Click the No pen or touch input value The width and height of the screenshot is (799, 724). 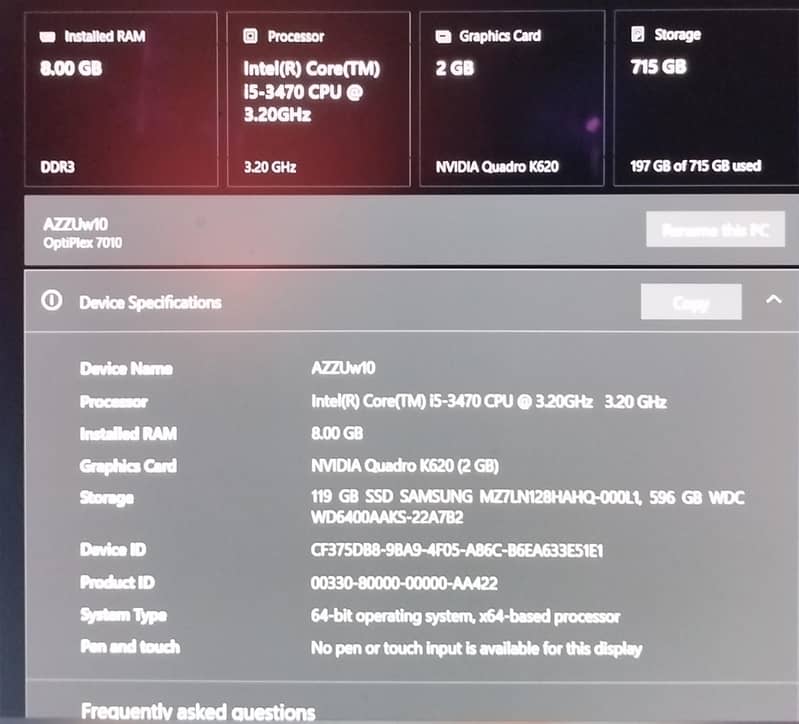tap(476, 649)
